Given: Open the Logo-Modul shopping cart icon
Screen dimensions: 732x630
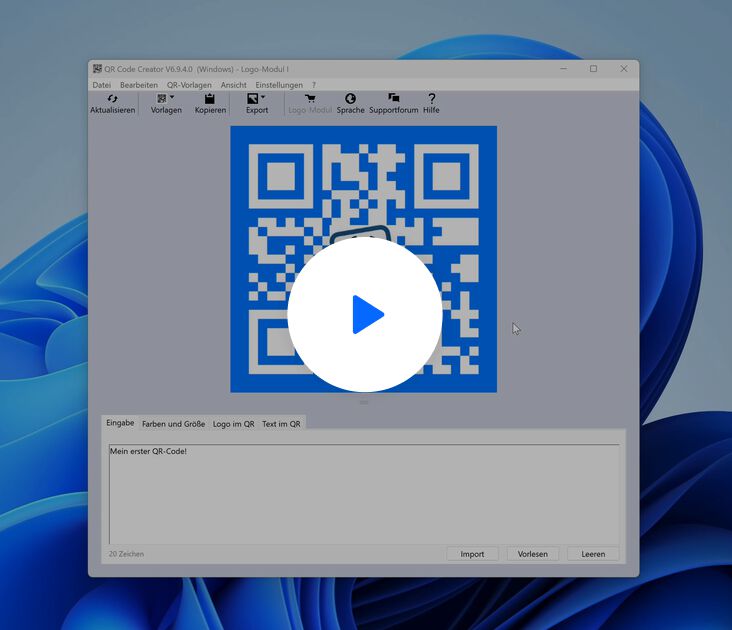Looking at the screenshot, I should pos(310,98).
